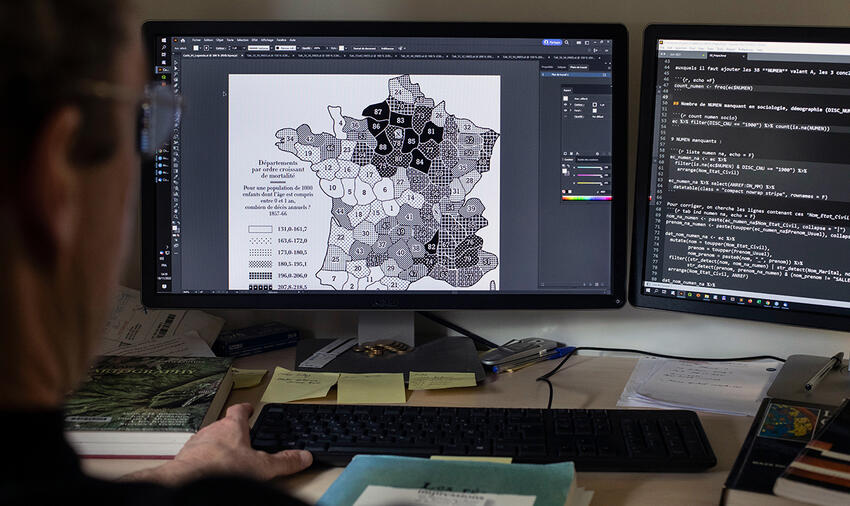Open the Style dropdown in the control bar
Image resolution: width=850 pixels, height=506 pixels.
point(344,48)
